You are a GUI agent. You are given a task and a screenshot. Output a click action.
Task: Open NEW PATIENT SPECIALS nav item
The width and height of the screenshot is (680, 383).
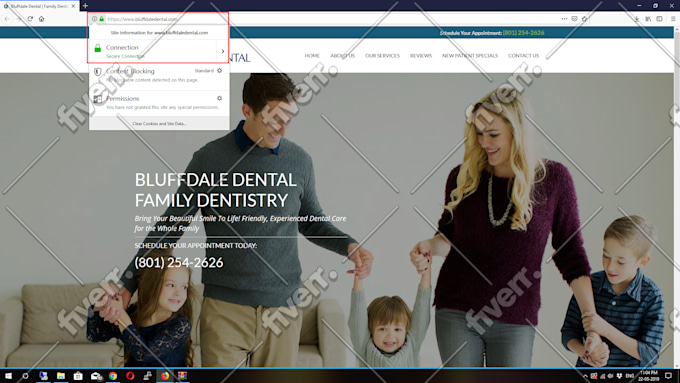[x=470, y=56]
